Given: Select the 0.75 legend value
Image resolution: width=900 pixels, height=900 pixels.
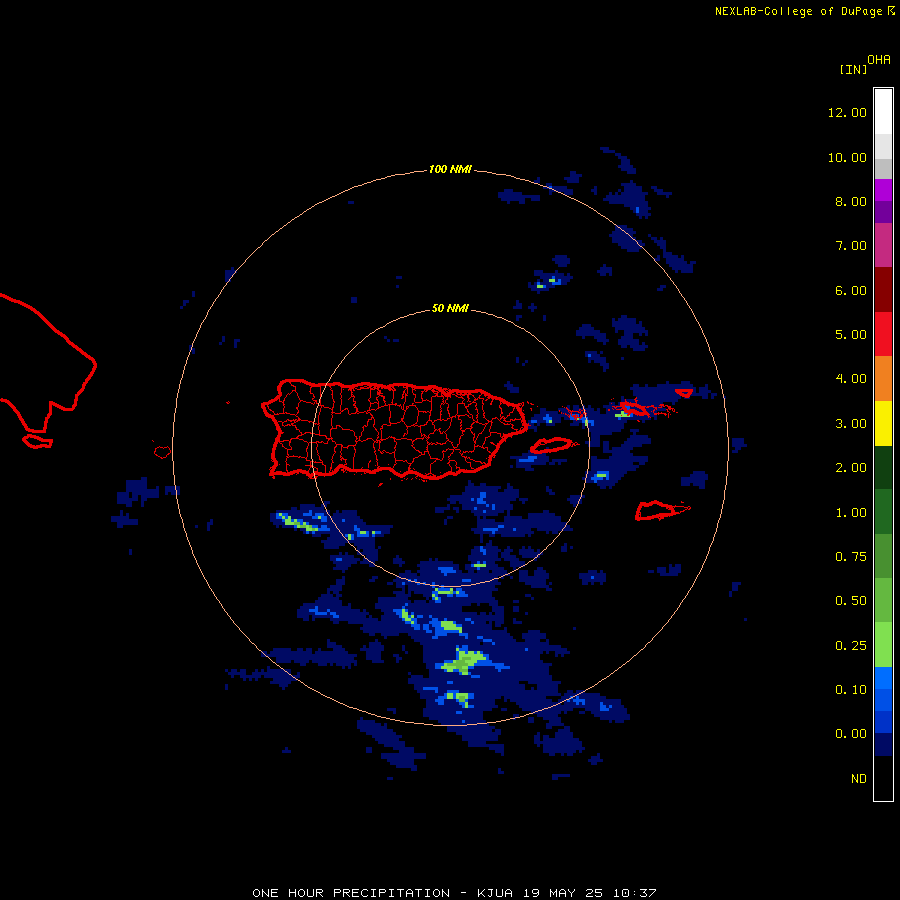Looking at the screenshot, I should (850, 557).
